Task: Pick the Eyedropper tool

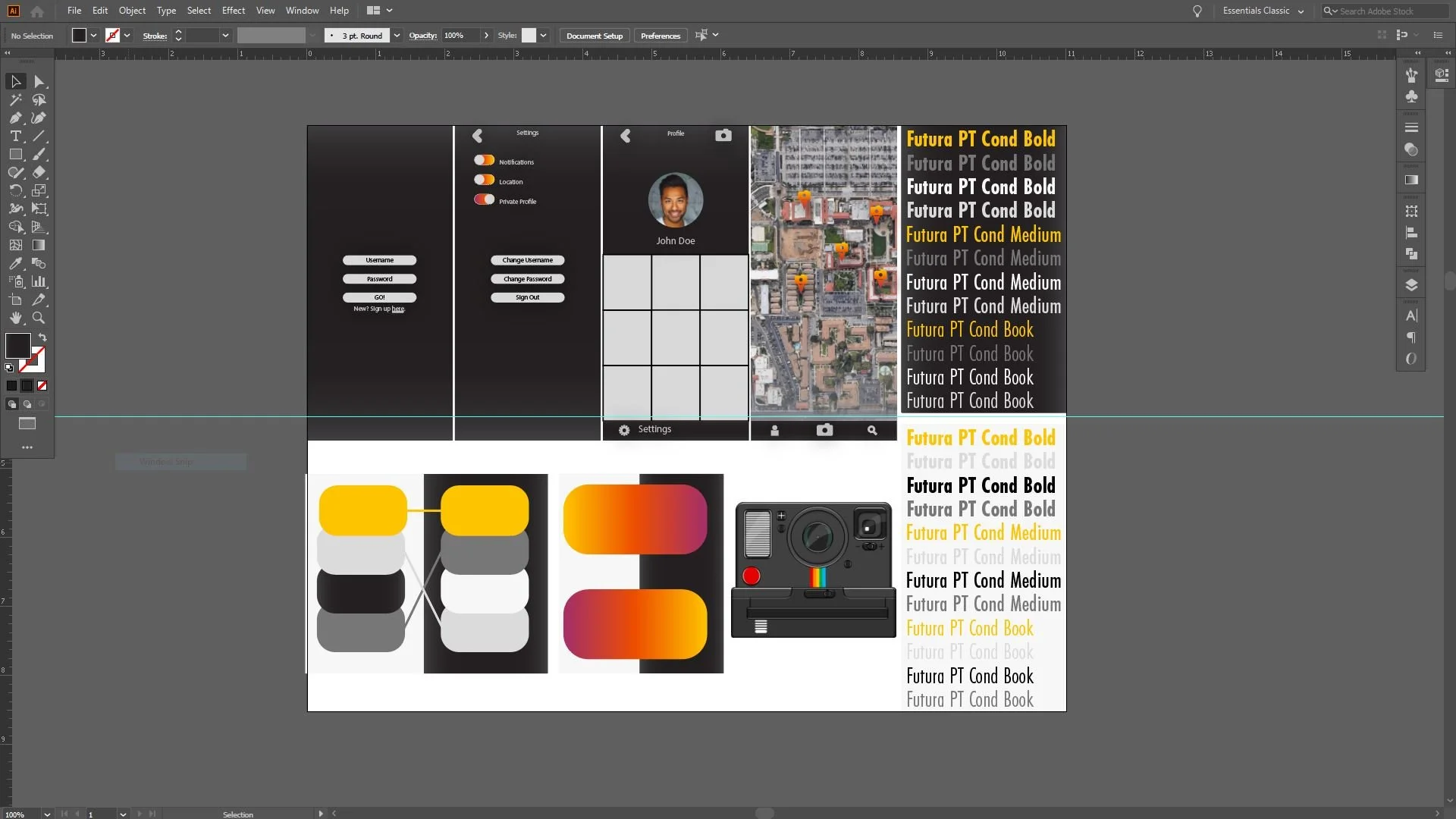Action: [15, 263]
